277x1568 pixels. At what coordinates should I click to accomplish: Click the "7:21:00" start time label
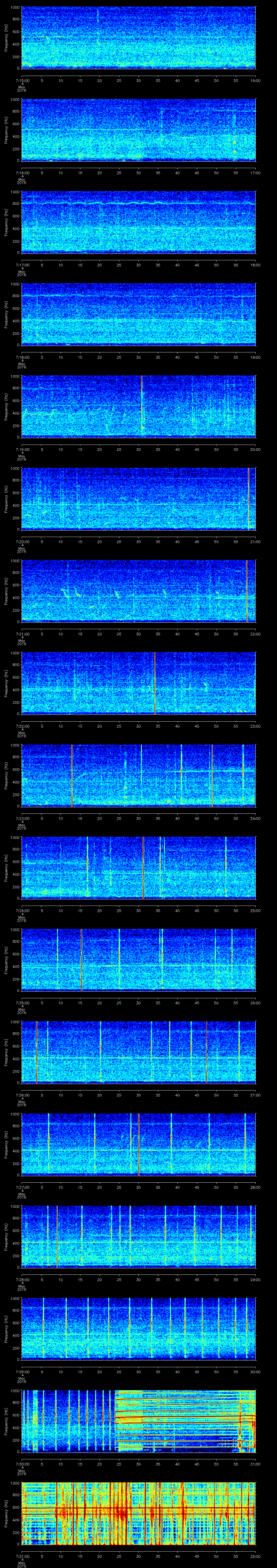(x=22, y=634)
